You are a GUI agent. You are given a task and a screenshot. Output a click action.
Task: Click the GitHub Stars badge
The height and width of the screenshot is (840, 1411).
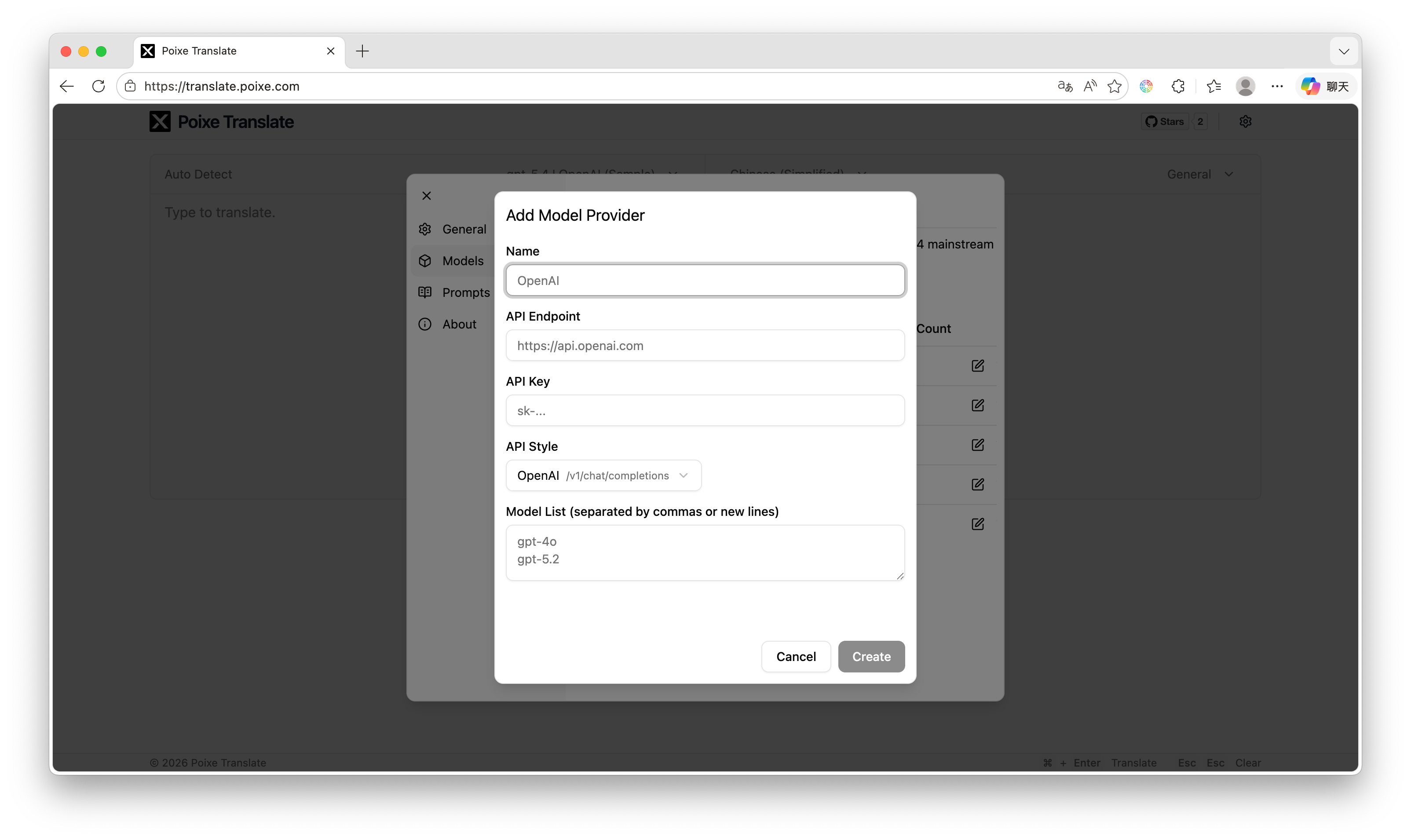click(1166, 122)
